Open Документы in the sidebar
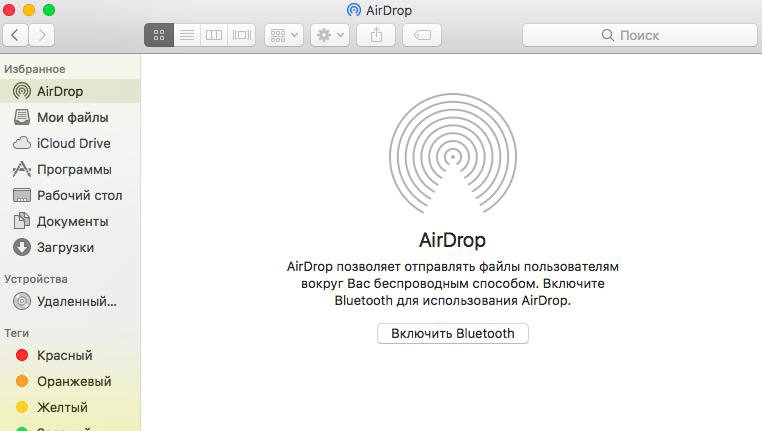Image resolution: width=762 pixels, height=431 pixels. click(x=70, y=221)
